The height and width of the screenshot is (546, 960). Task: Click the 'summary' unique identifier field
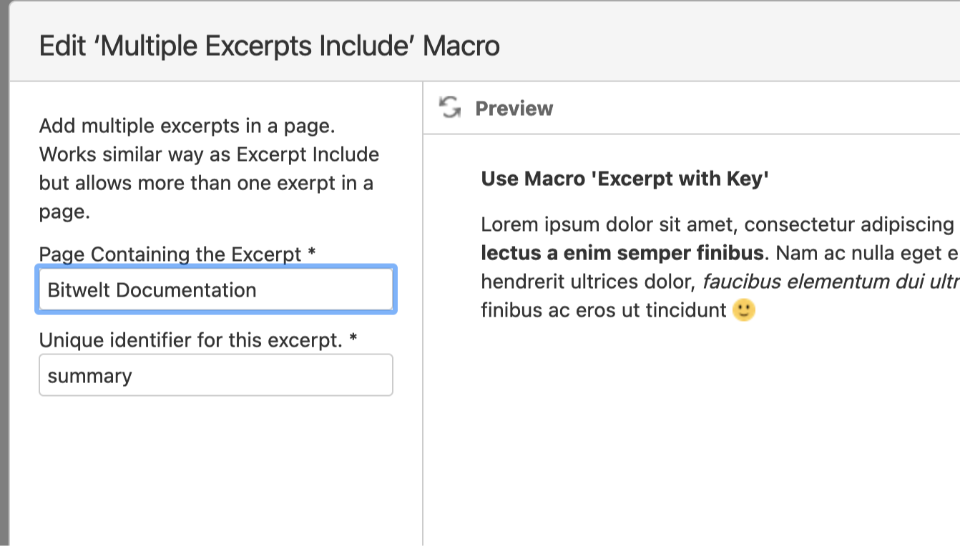[216, 376]
